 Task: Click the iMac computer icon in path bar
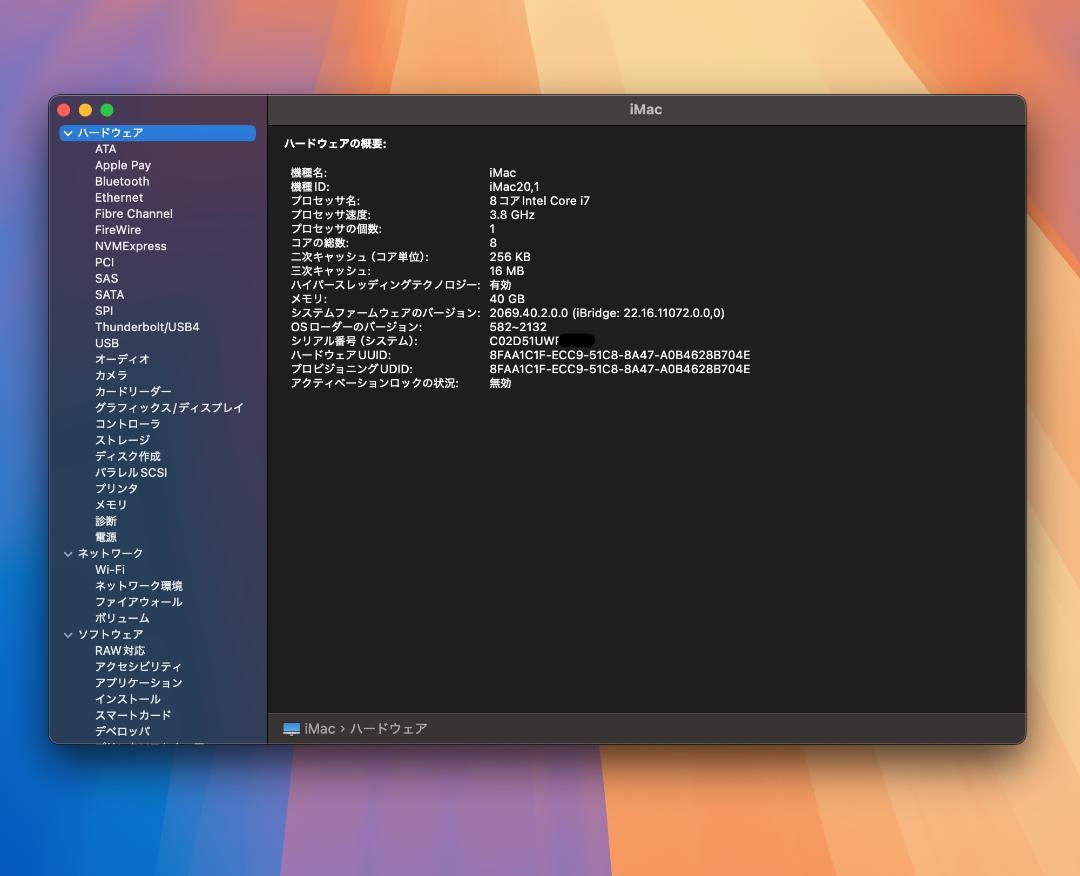291,729
